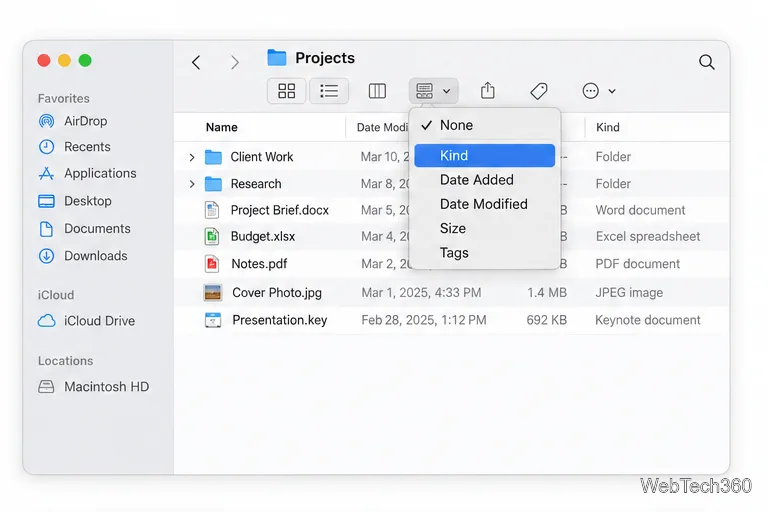Click the 'Project Brief.docx' file name

pos(280,210)
